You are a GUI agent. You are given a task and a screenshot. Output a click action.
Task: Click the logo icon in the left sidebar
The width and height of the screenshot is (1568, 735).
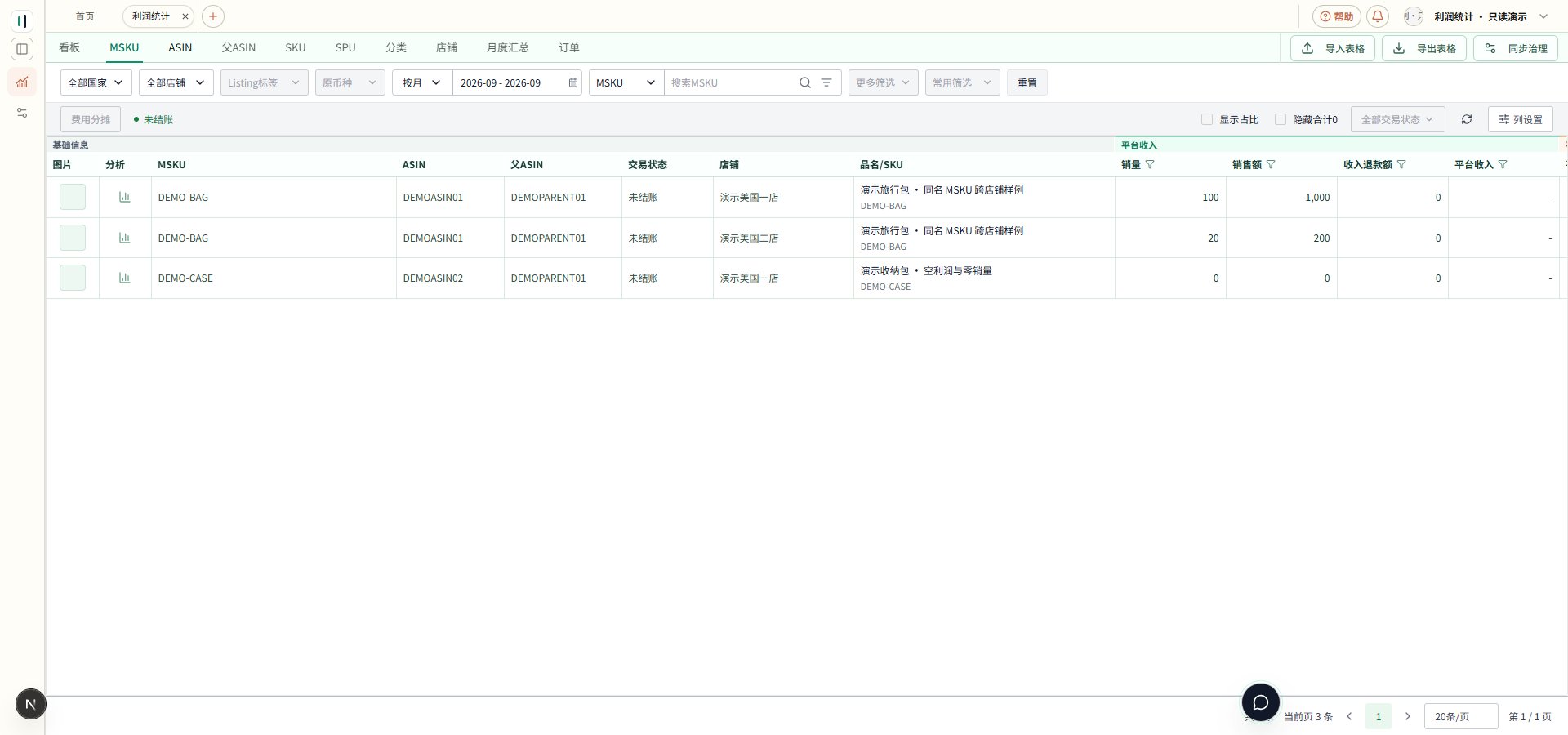tap(22, 20)
